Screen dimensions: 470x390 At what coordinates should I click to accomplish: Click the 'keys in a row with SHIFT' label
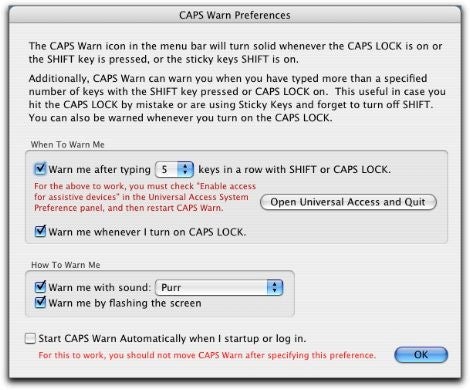(294, 170)
